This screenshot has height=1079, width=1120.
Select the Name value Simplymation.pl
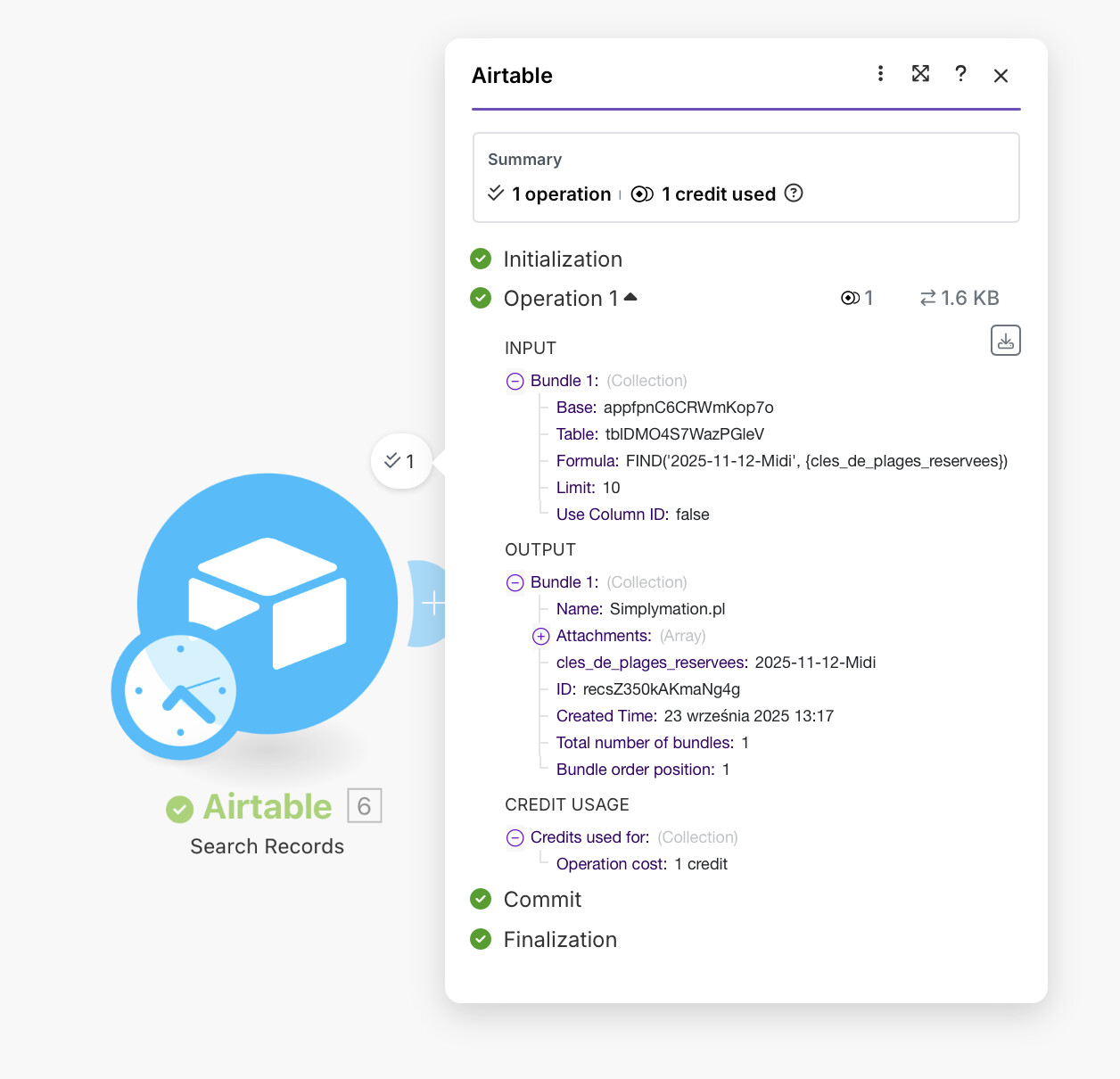coord(667,609)
